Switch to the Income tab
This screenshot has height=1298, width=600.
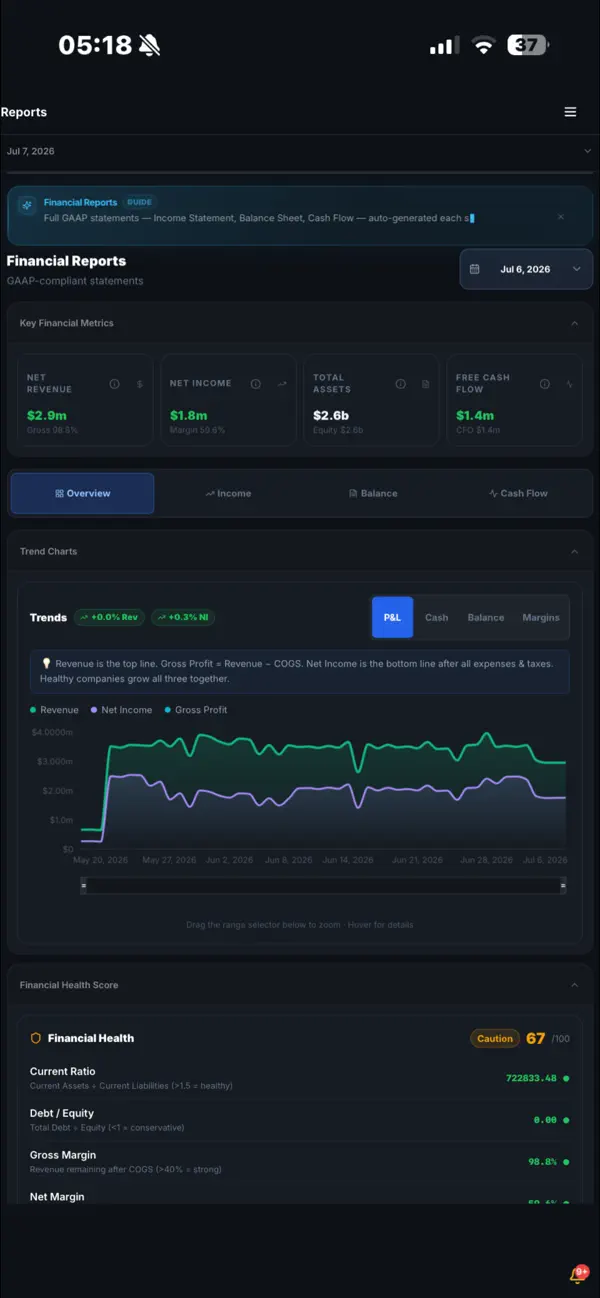228,493
